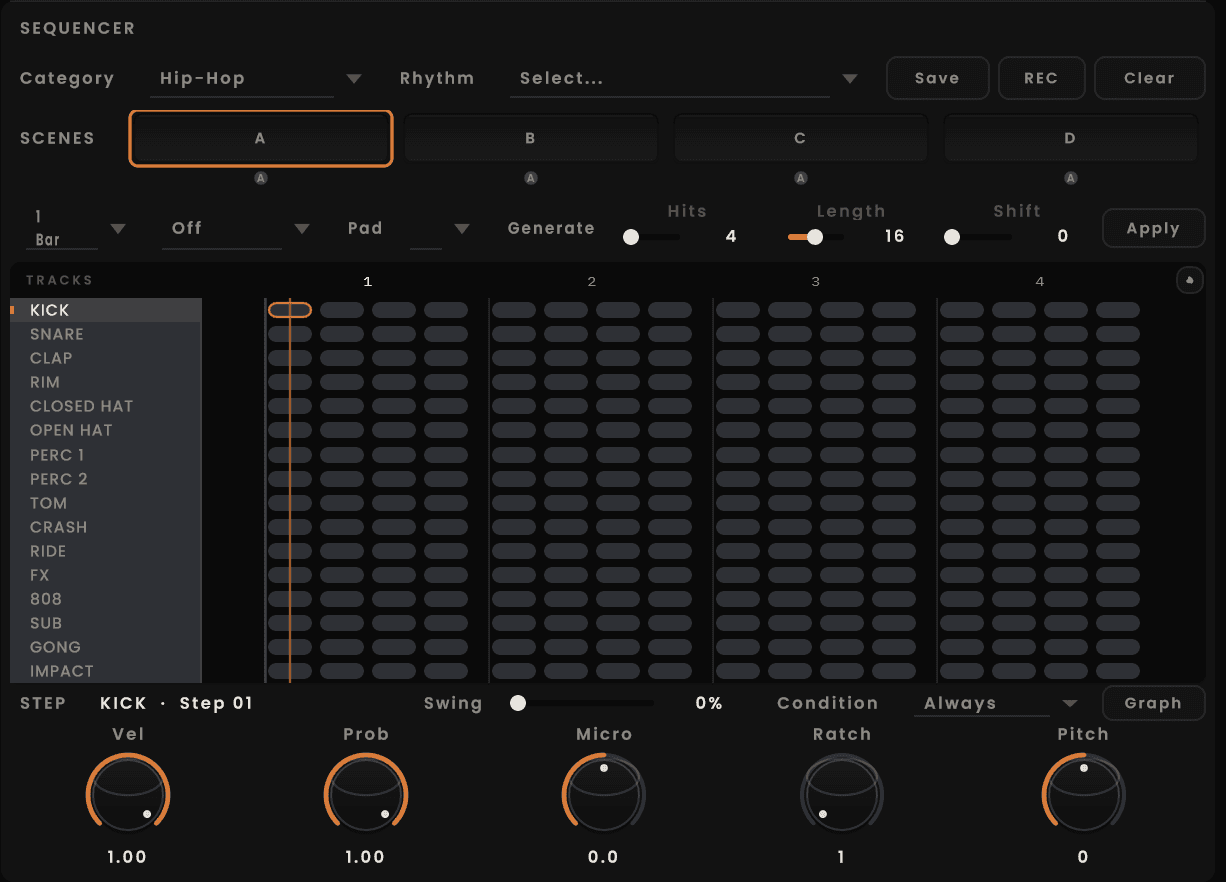The width and height of the screenshot is (1226, 882).
Task: Clear the pattern with Clear button
Action: pos(1149,78)
